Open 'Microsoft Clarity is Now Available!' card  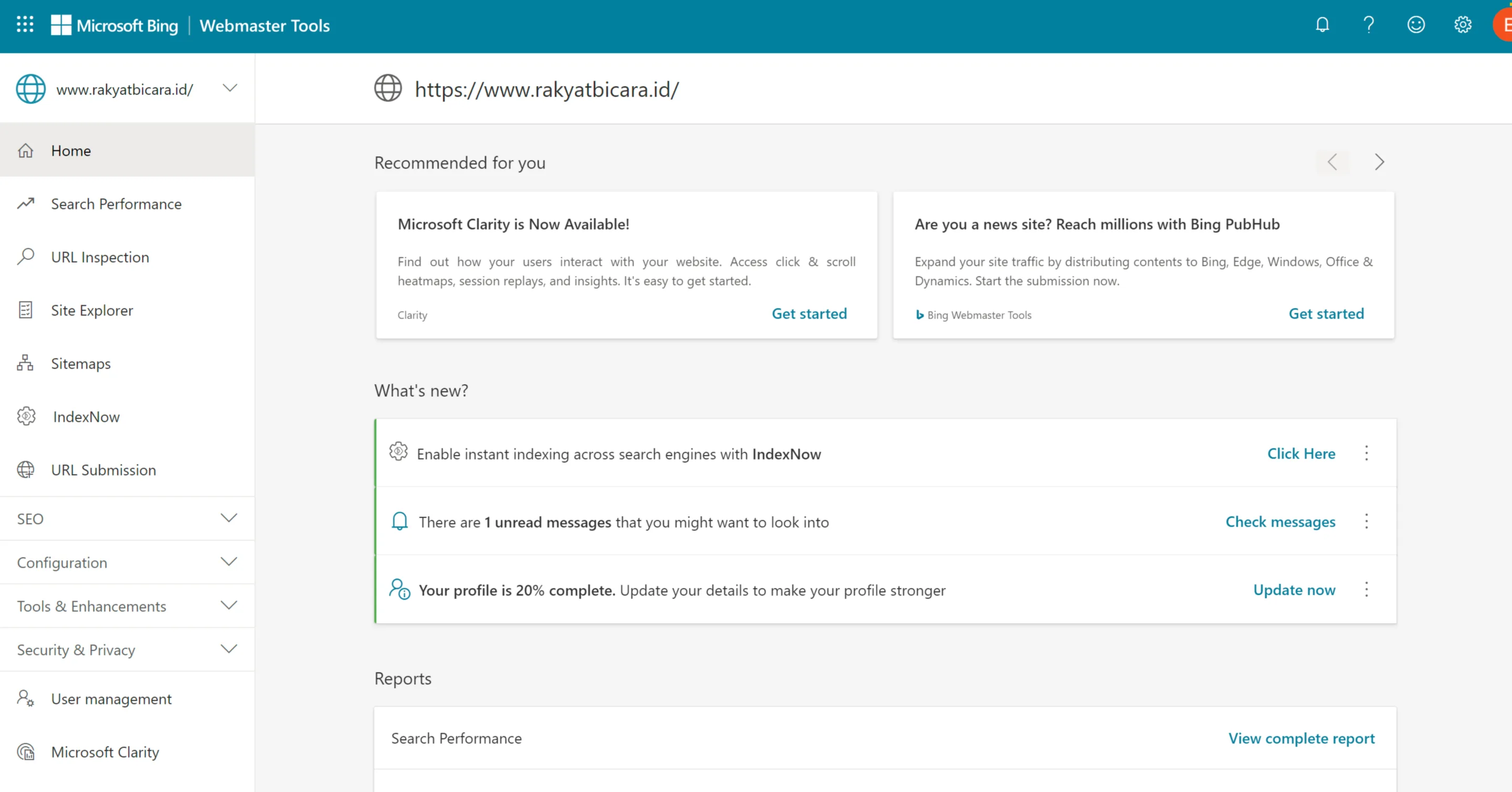(626, 265)
